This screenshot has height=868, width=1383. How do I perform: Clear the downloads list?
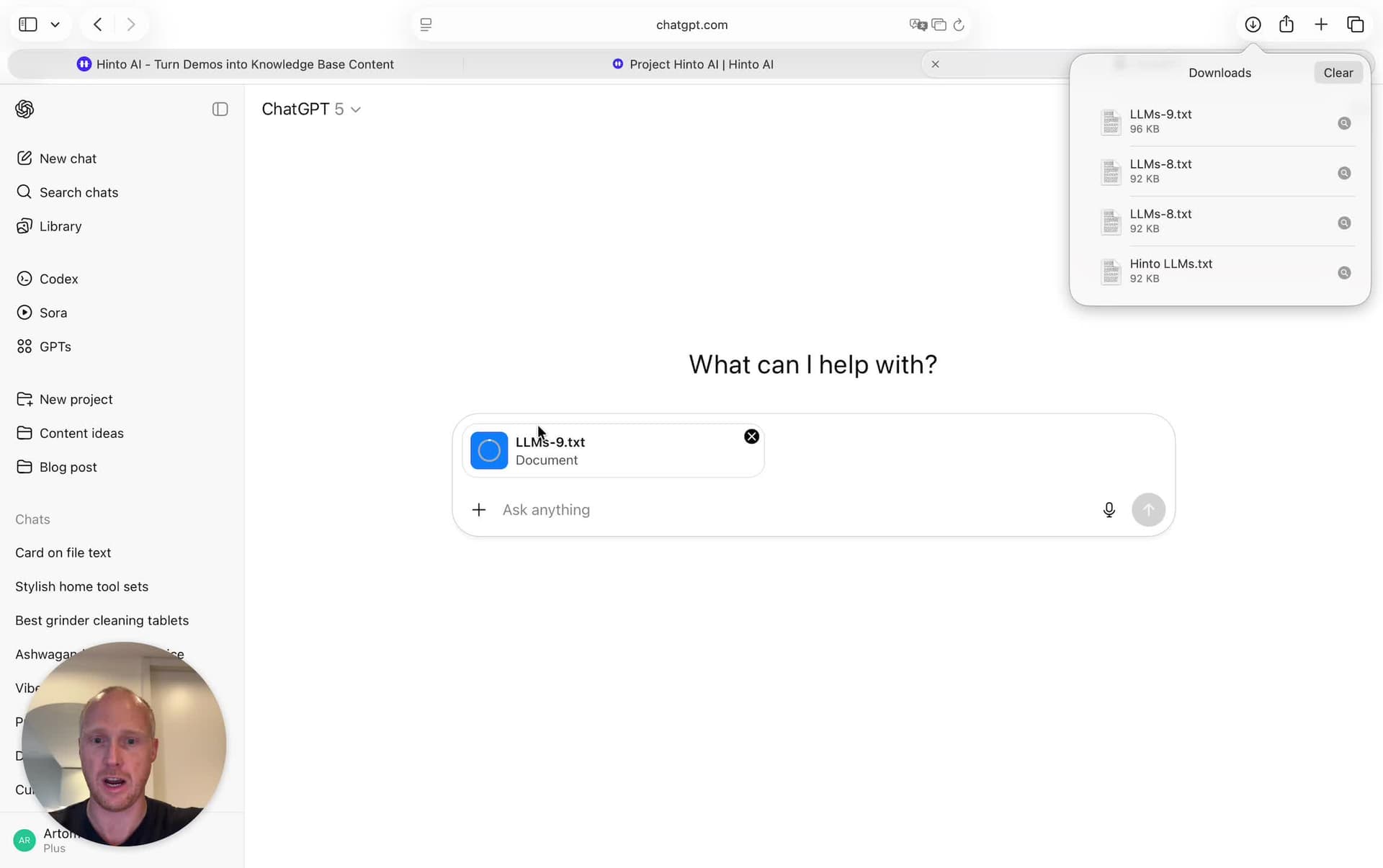(1338, 73)
